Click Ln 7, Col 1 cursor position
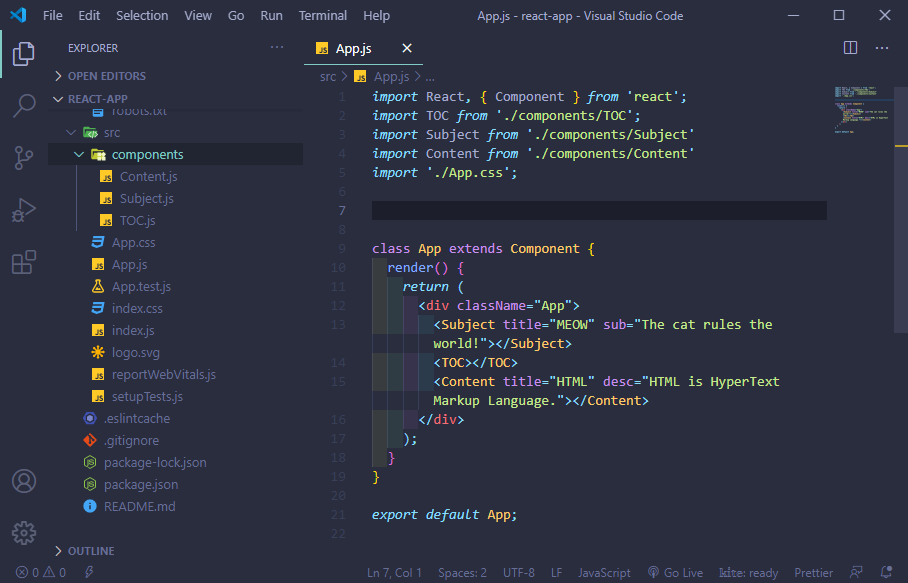Screen dimensions: 908x583 click(394, 573)
